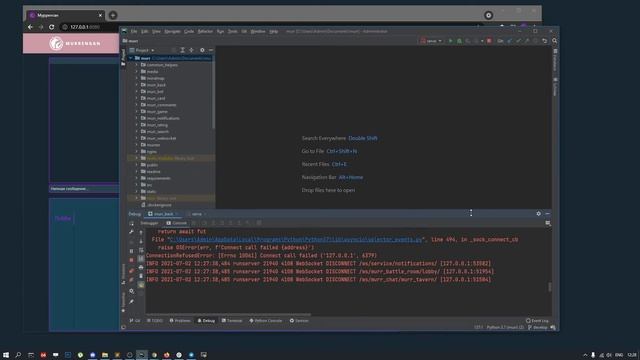Jump down the stack trace arrow
Screen dimensions: 640x360
(x=141, y=241)
